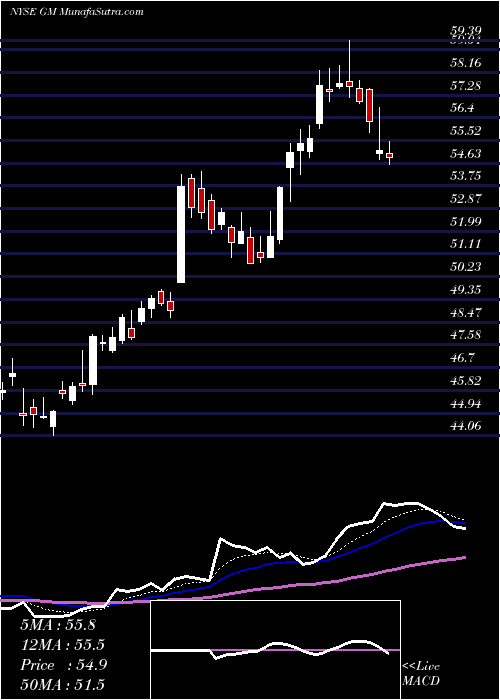Screen dimensions: 500x700
Task: Click the 48.47 price axis label
Action: [466, 313]
